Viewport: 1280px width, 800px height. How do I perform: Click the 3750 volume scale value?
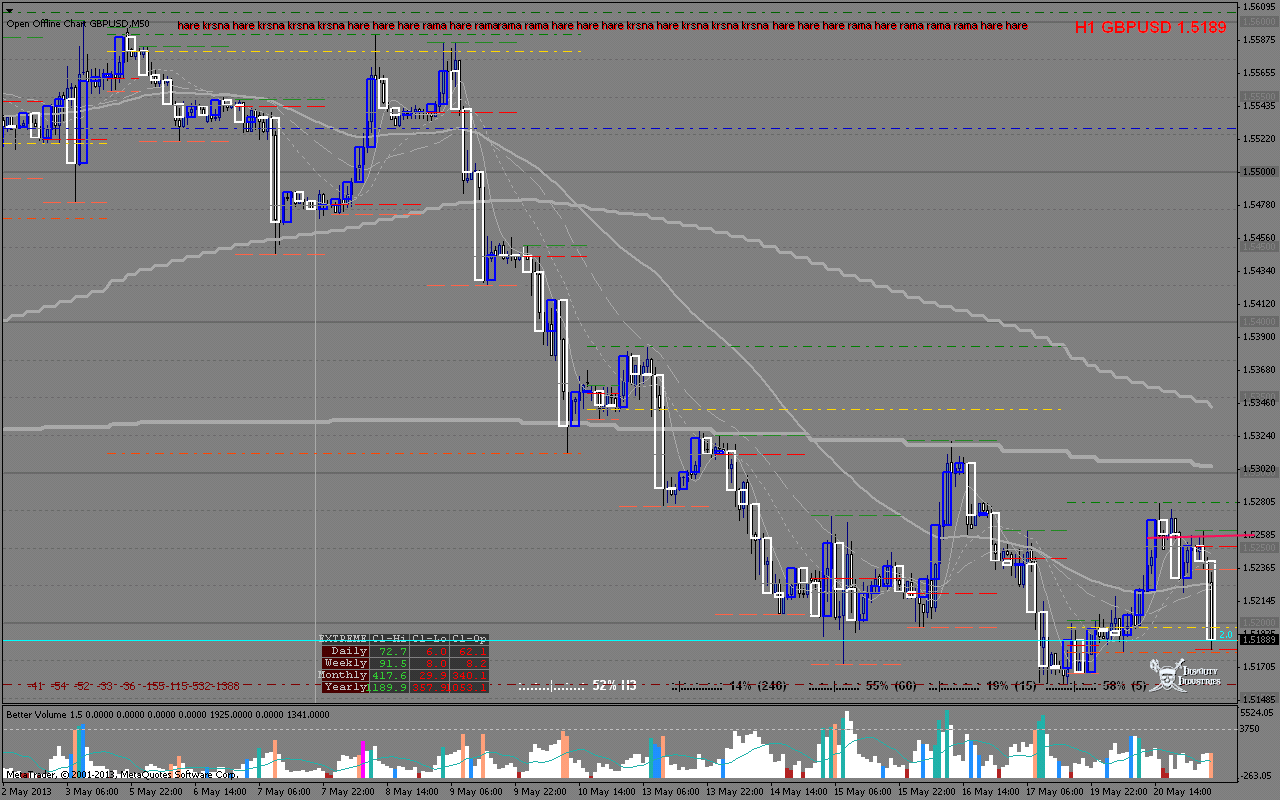pyautogui.click(x=1252, y=729)
